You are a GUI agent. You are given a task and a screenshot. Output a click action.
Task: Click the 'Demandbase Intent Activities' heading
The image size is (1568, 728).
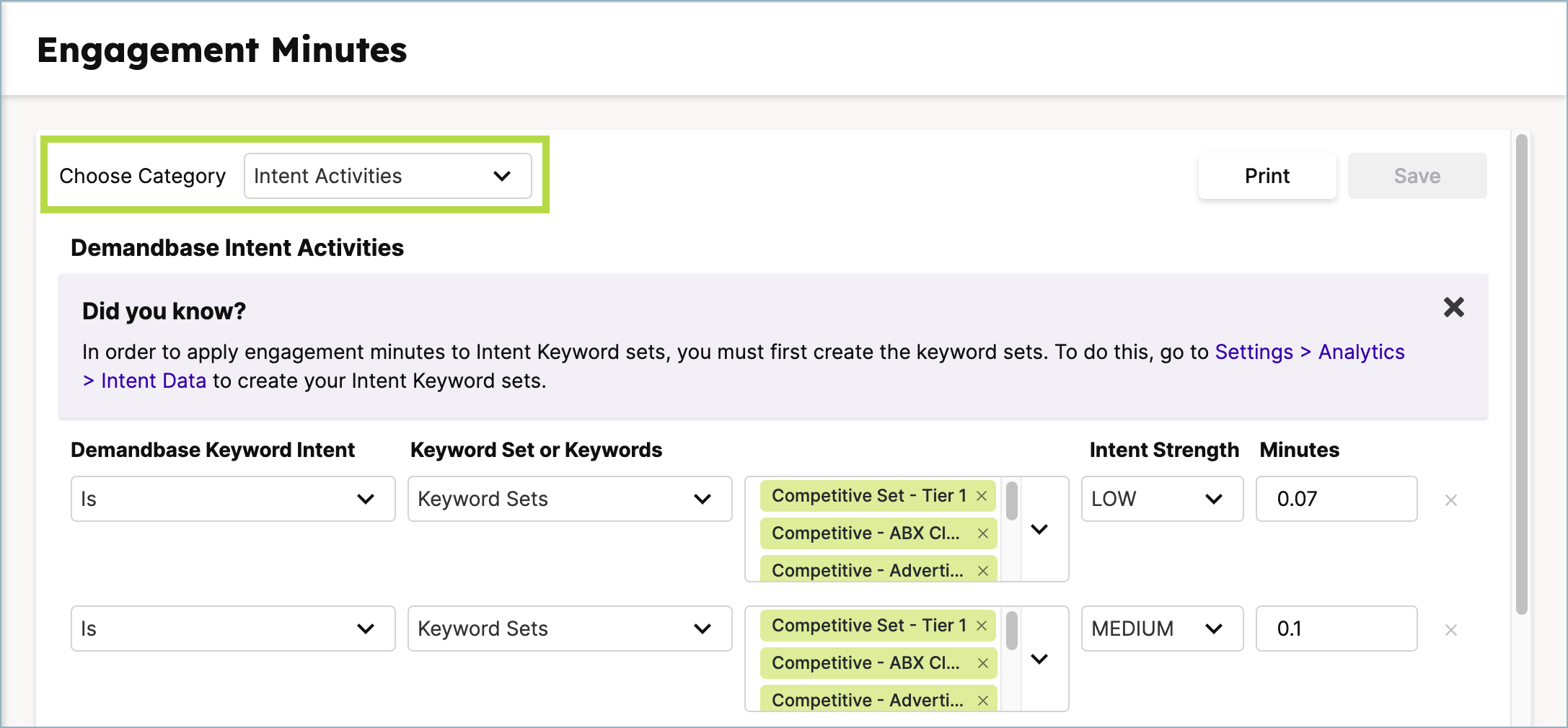click(x=237, y=248)
